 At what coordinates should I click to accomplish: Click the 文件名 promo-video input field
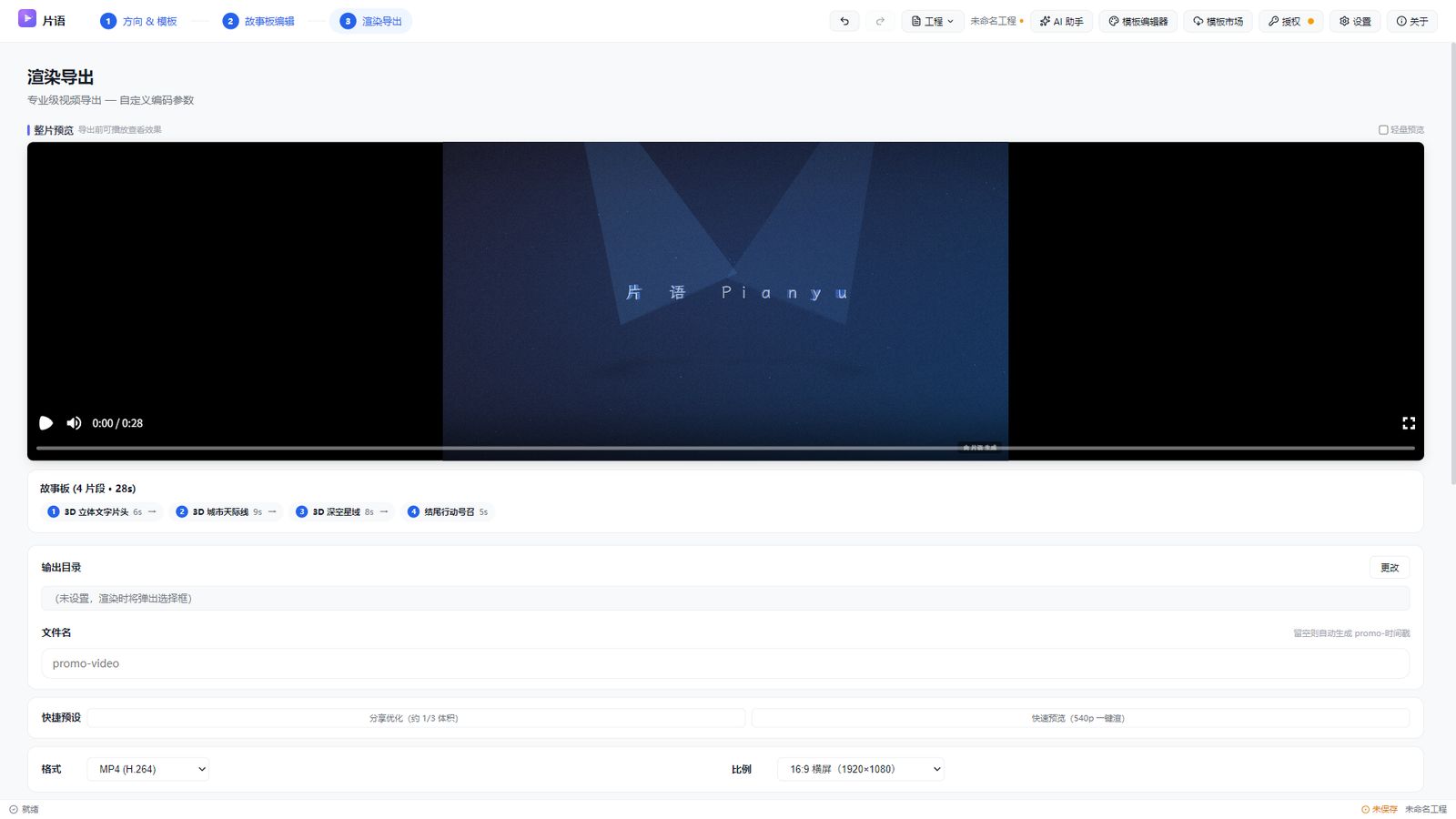tap(725, 663)
